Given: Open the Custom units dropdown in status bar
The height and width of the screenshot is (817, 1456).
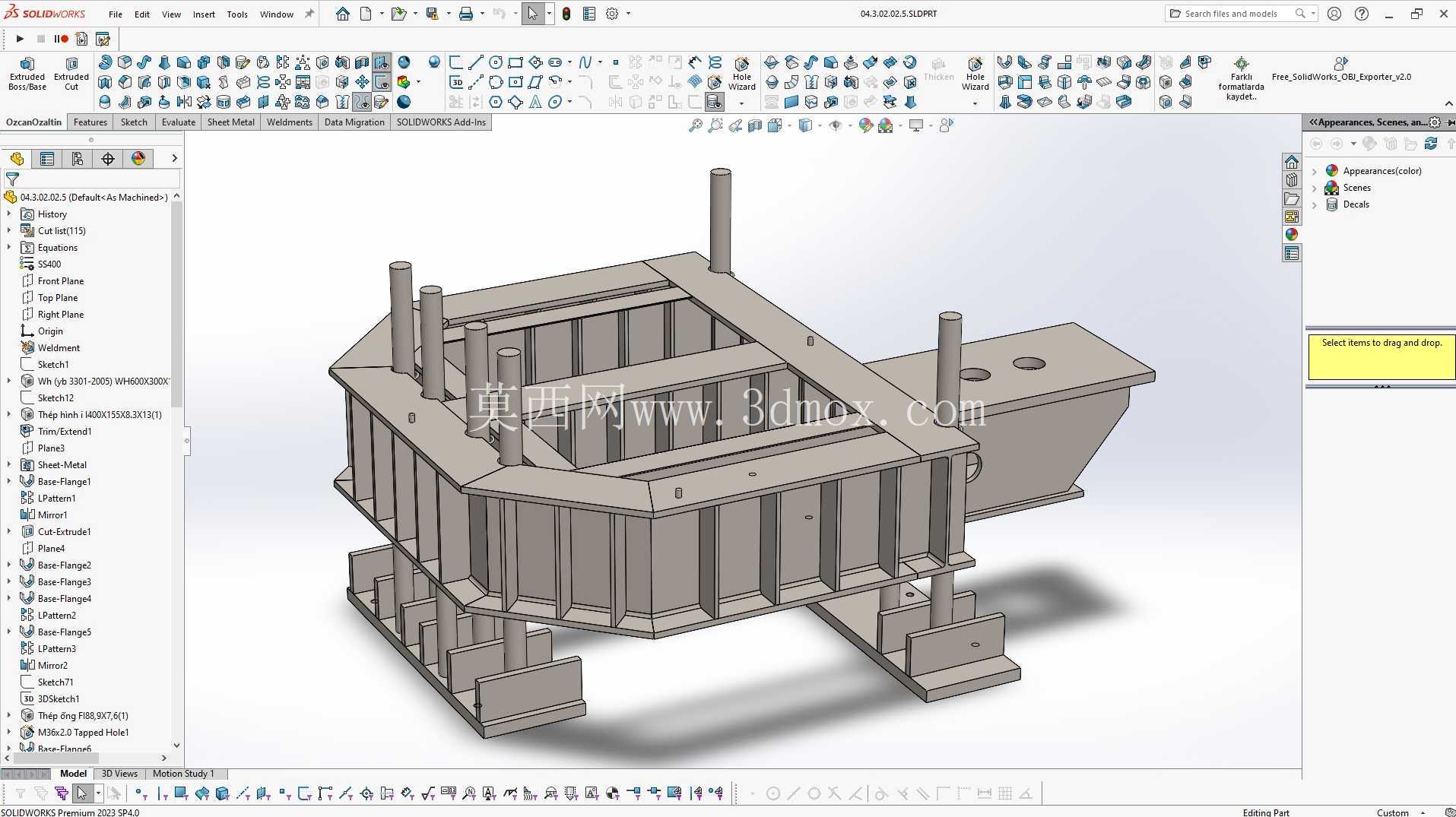Looking at the screenshot, I should coord(1423,812).
